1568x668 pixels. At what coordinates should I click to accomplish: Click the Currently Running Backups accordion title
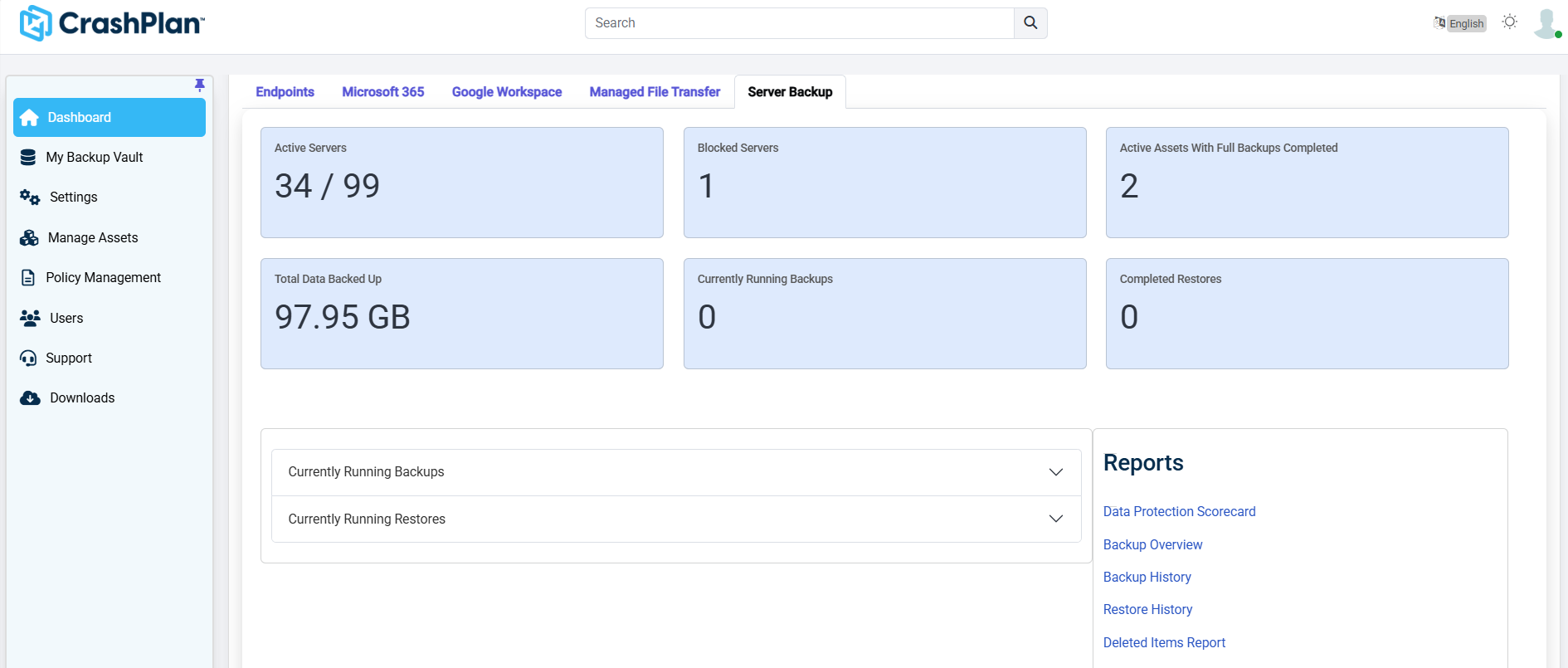(366, 472)
